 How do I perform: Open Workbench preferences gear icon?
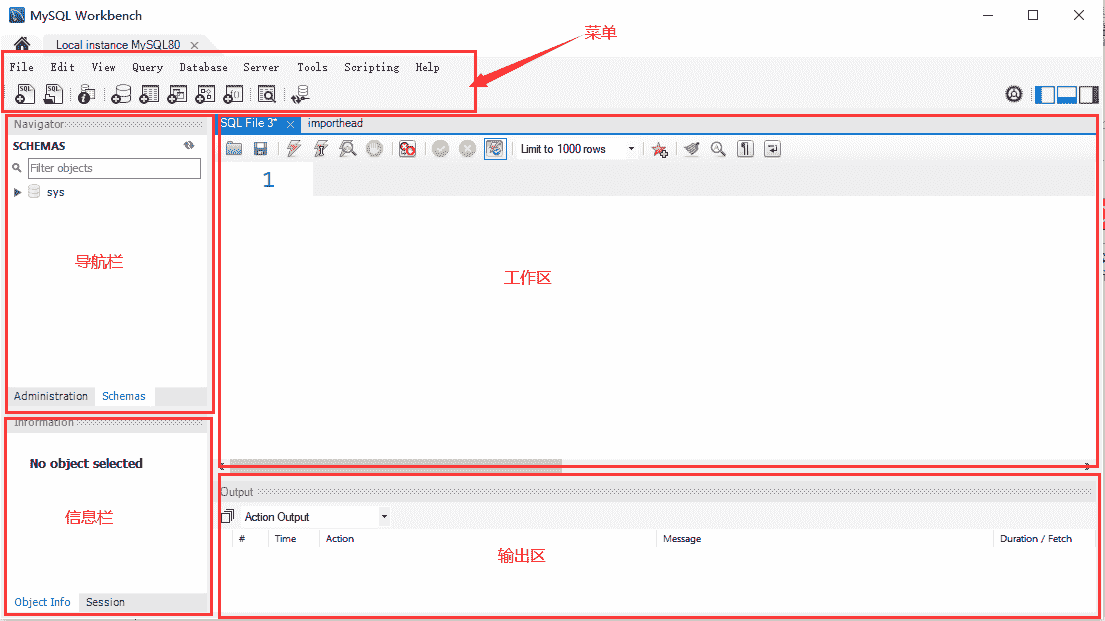click(x=1013, y=94)
